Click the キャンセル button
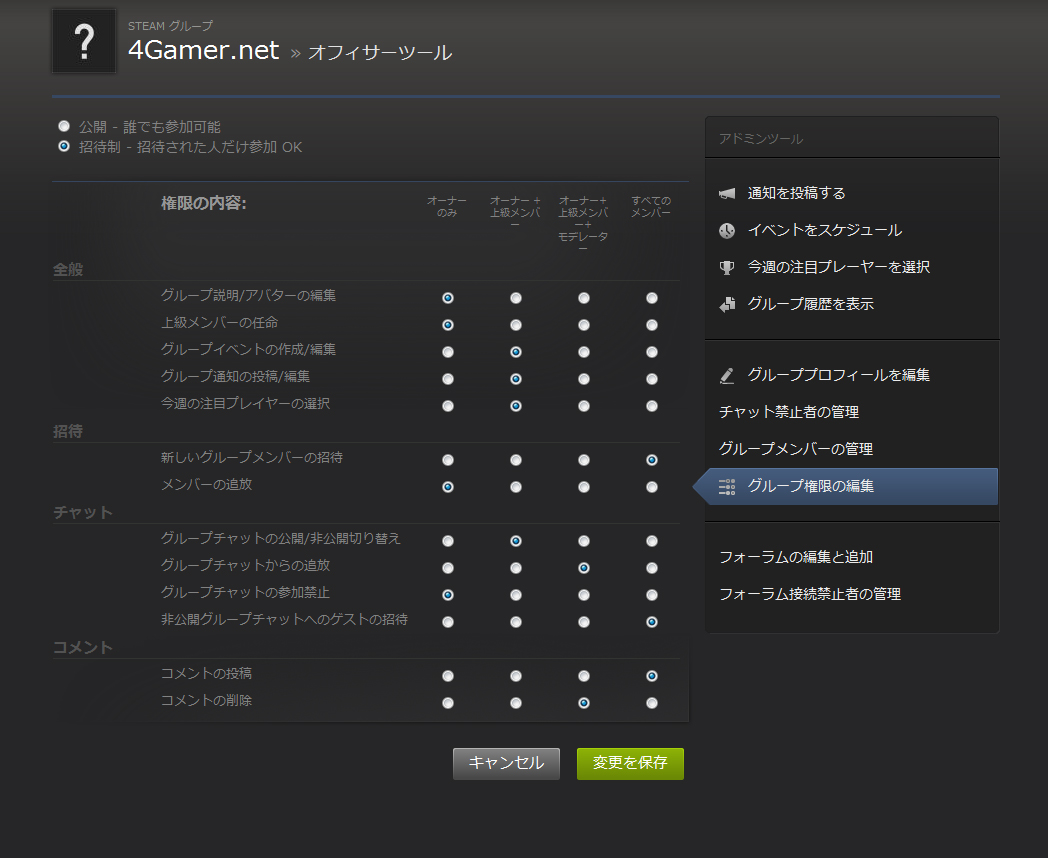Image resolution: width=1048 pixels, height=858 pixels. [x=506, y=763]
